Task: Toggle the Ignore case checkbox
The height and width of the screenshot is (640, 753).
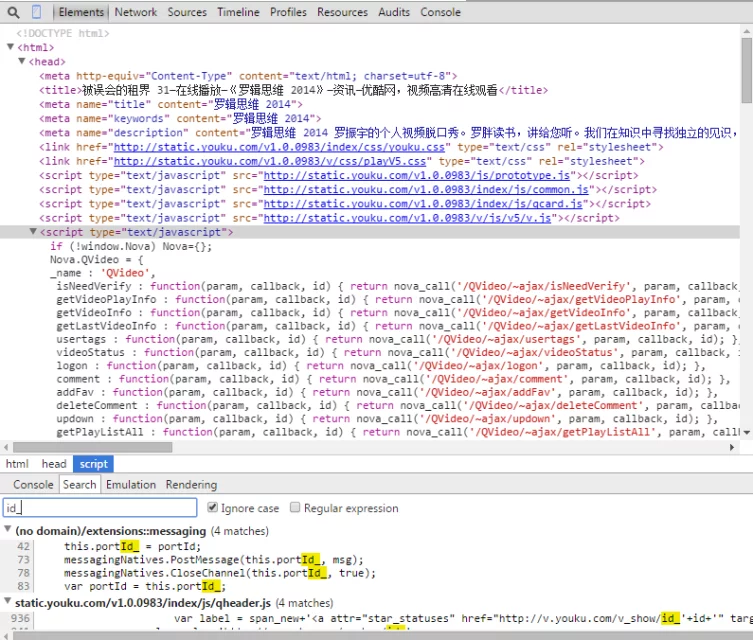Action: [x=209, y=508]
